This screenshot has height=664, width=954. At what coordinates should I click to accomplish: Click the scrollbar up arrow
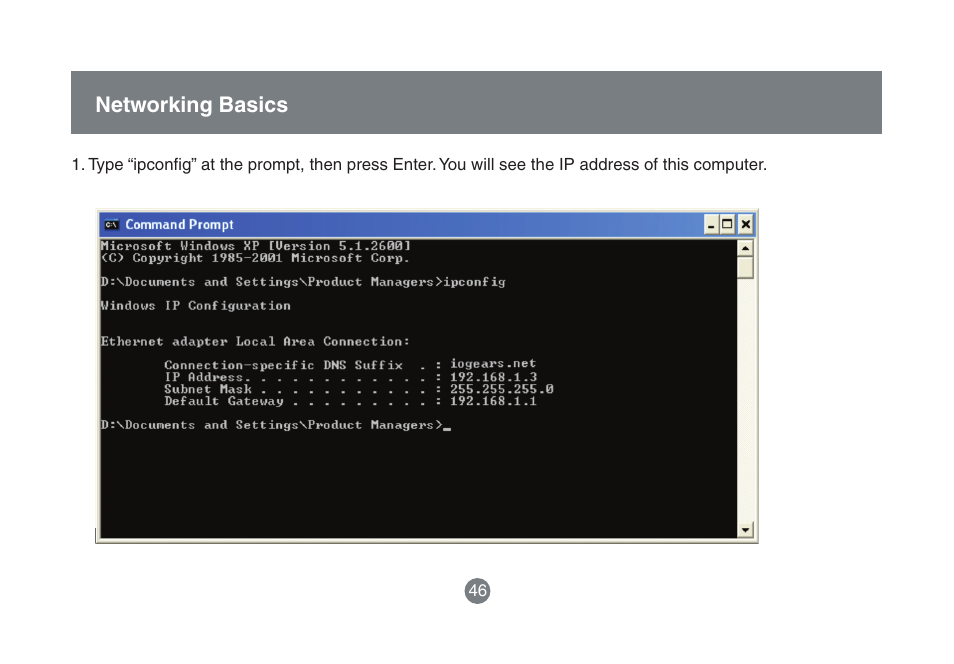[x=745, y=248]
